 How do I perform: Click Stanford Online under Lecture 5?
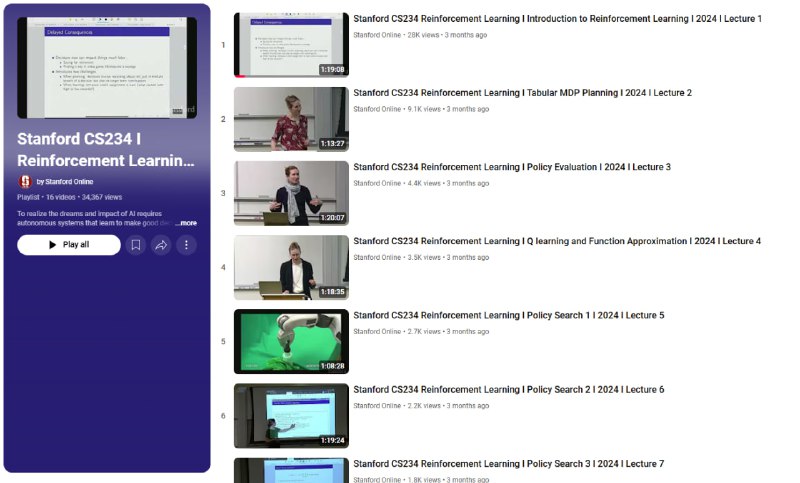point(377,332)
